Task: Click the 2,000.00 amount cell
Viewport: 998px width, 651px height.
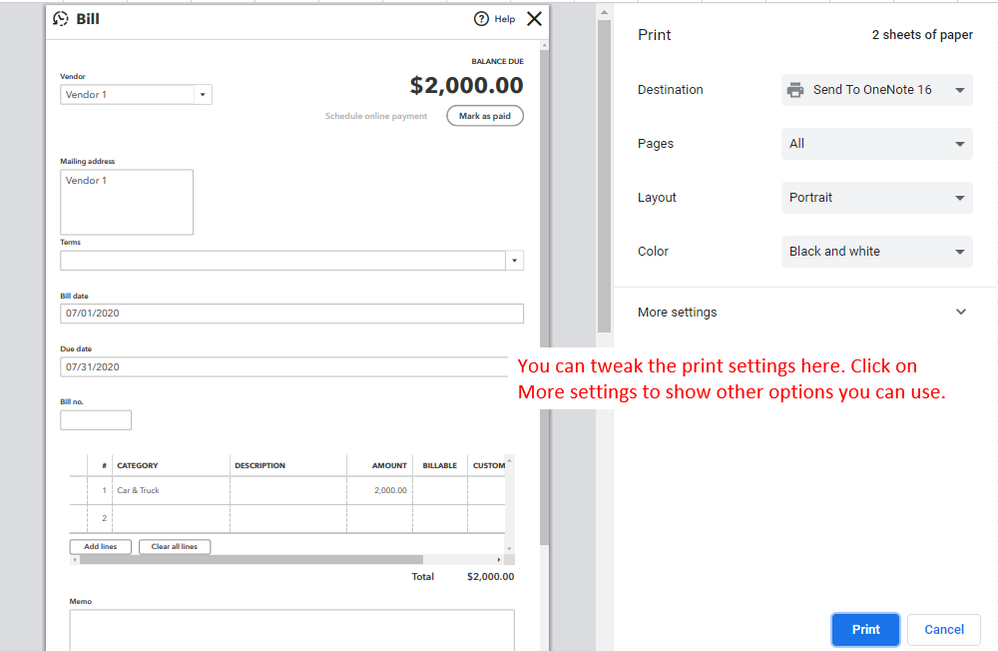Action: coord(380,490)
